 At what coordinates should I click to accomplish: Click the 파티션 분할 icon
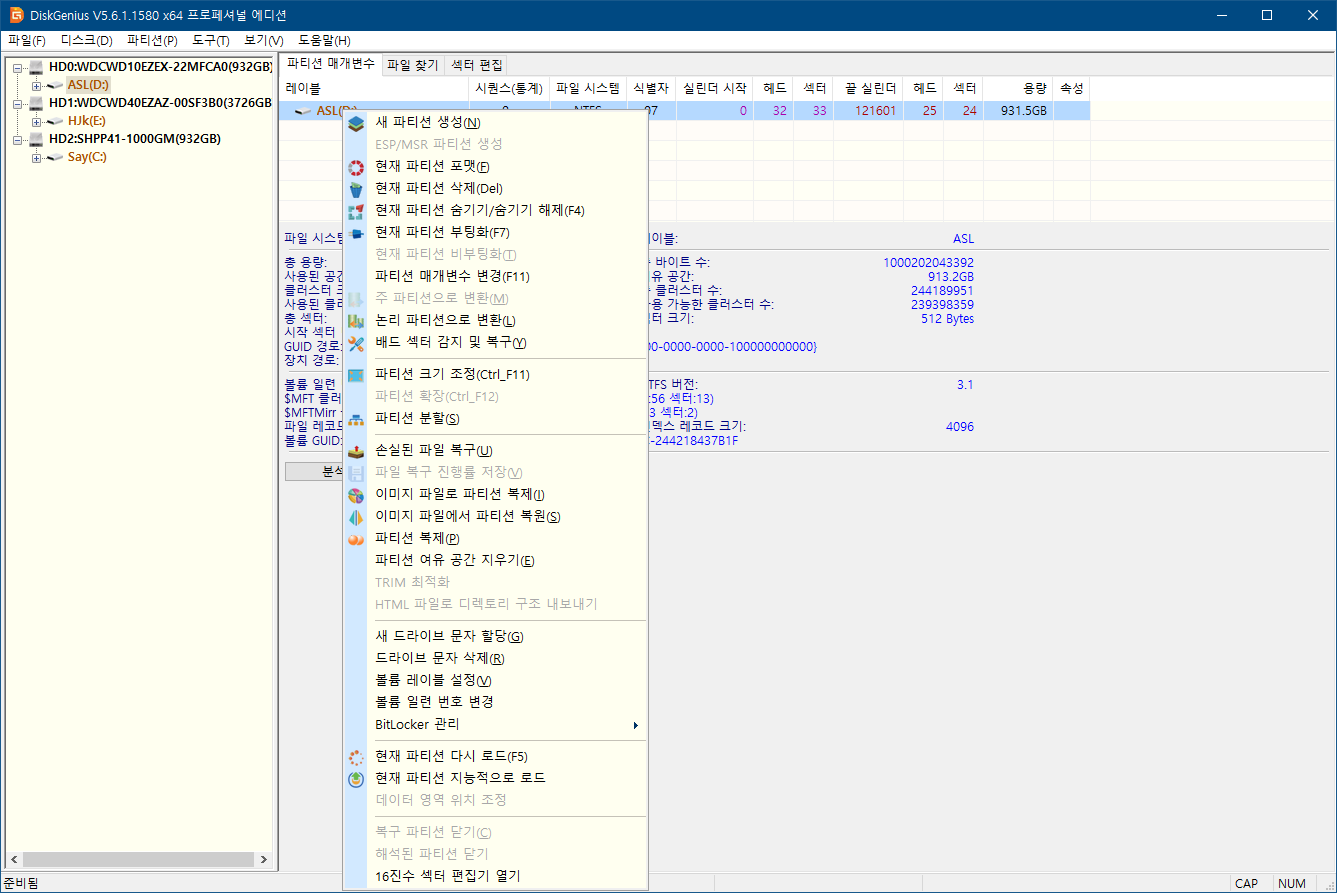click(x=356, y=419)
